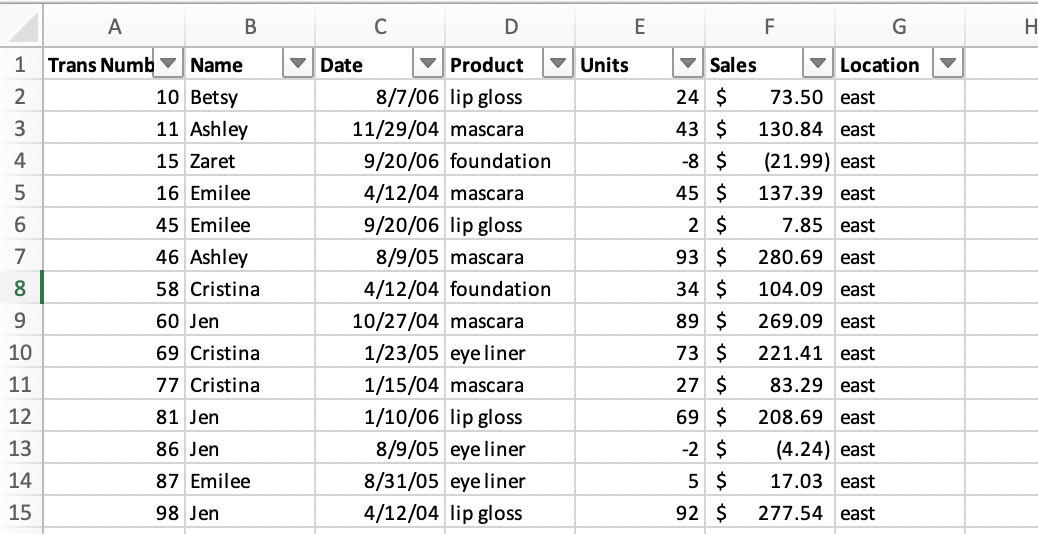
Task: Select column H header
Action: (x=1020, y=28)
